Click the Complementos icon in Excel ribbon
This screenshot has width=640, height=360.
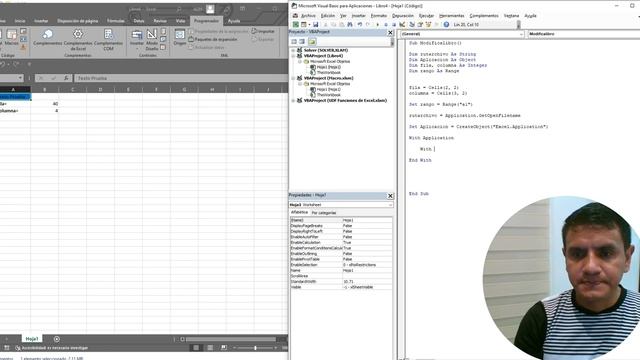(x=47, y=35)
